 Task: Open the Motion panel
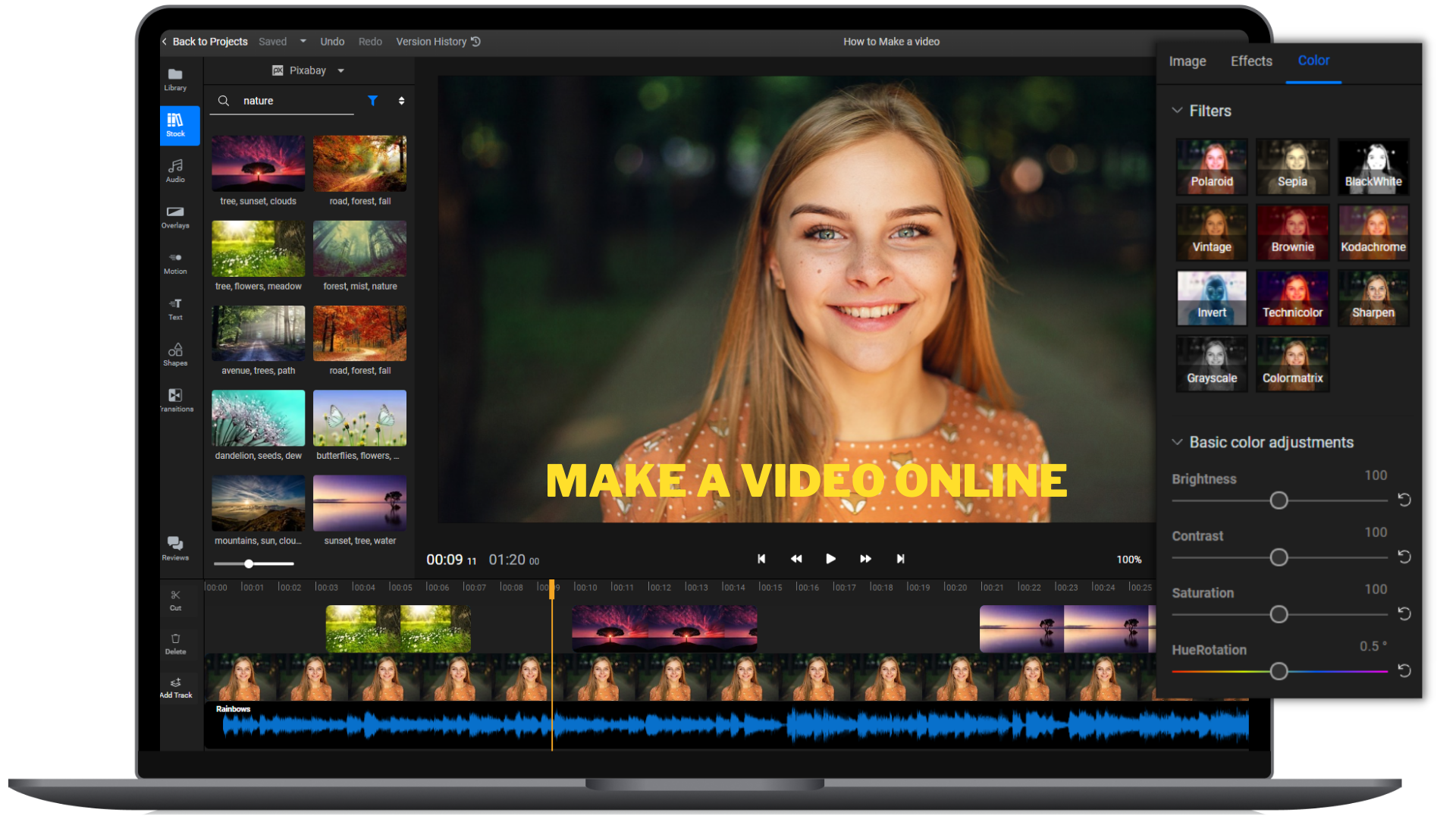(x=175, y=263)
